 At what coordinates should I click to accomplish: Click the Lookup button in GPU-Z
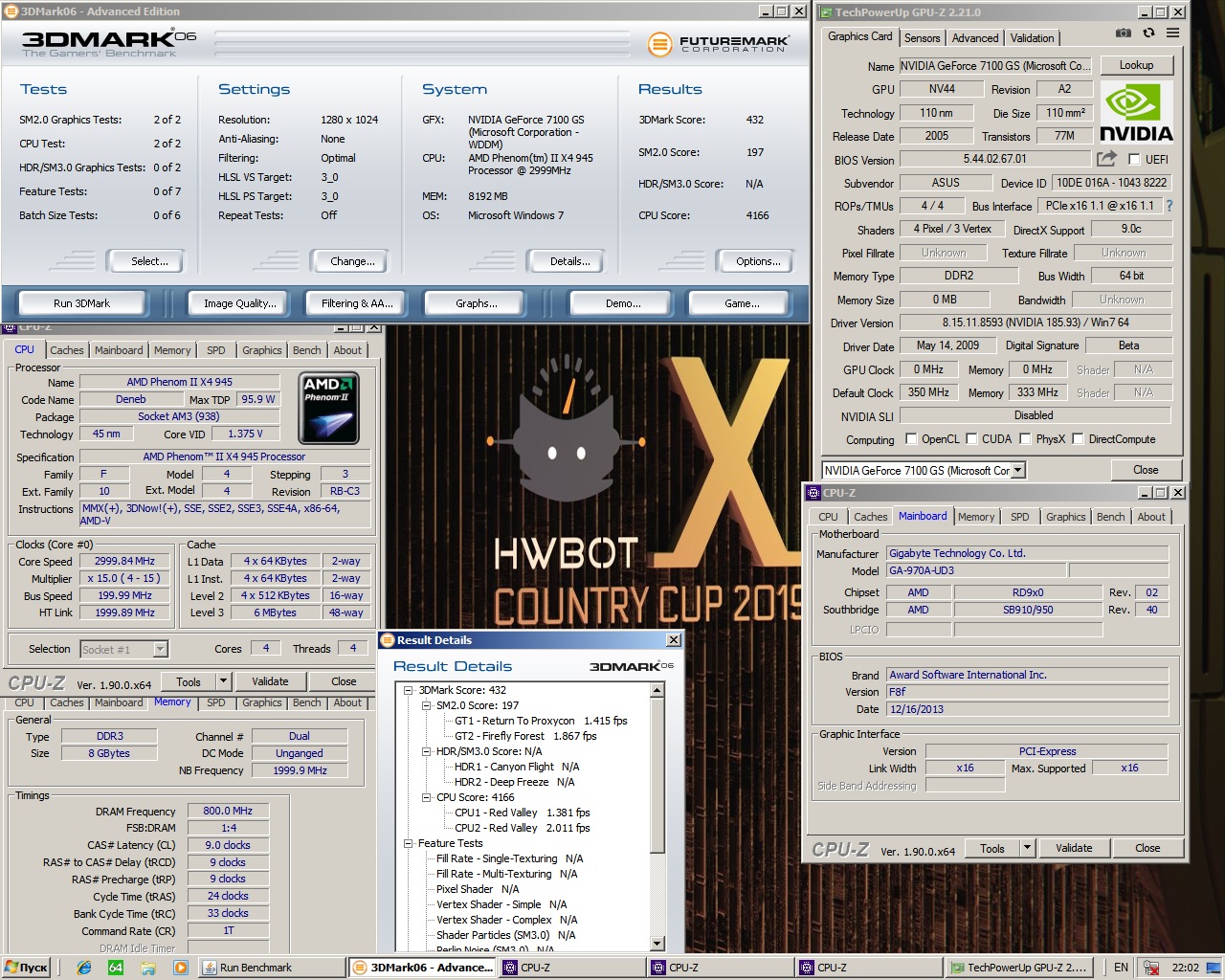[x=1136, y=65]
